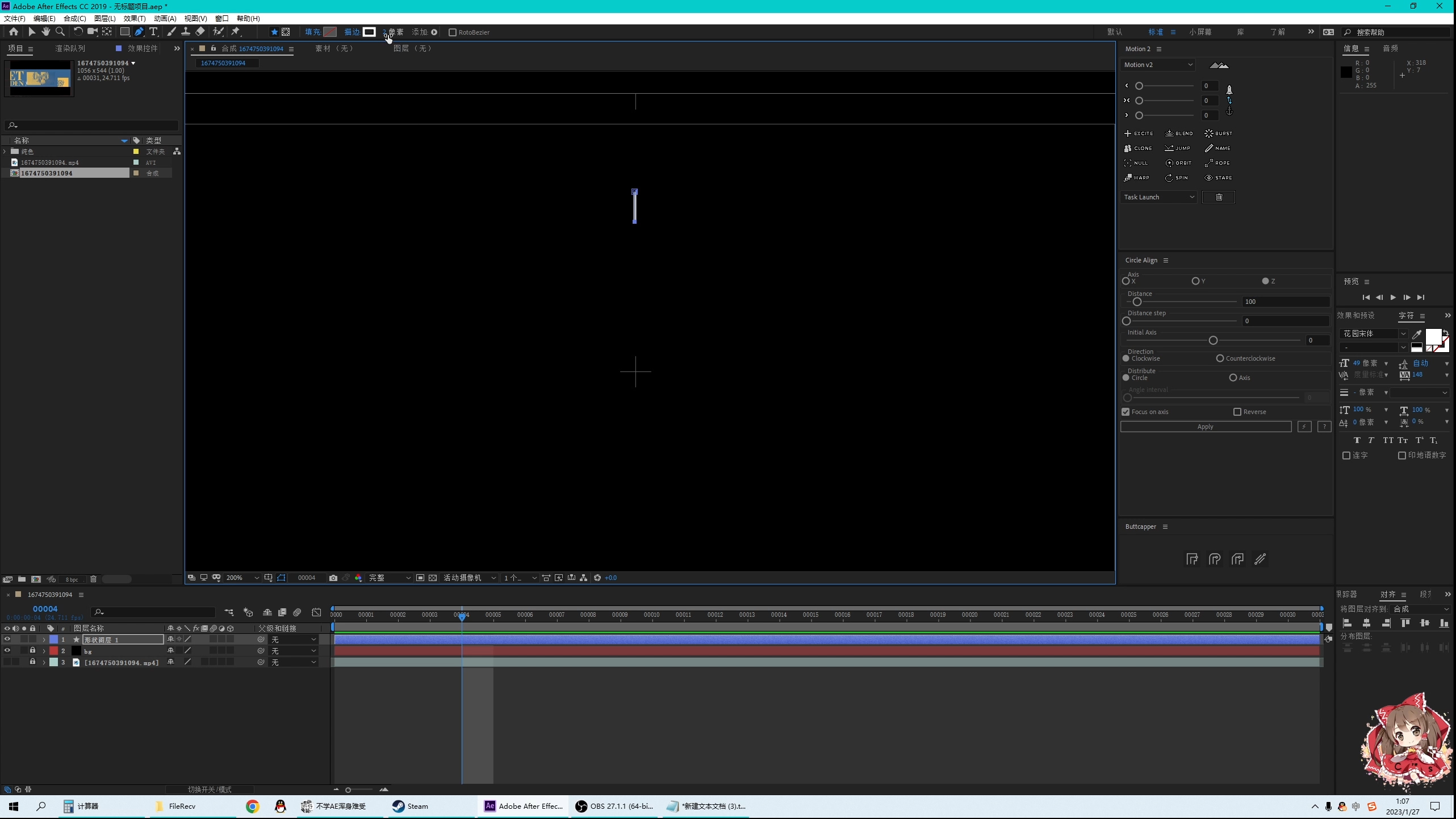Open the parent dropdown for bg layer
1456x819 pixels.
coord(293,651)
